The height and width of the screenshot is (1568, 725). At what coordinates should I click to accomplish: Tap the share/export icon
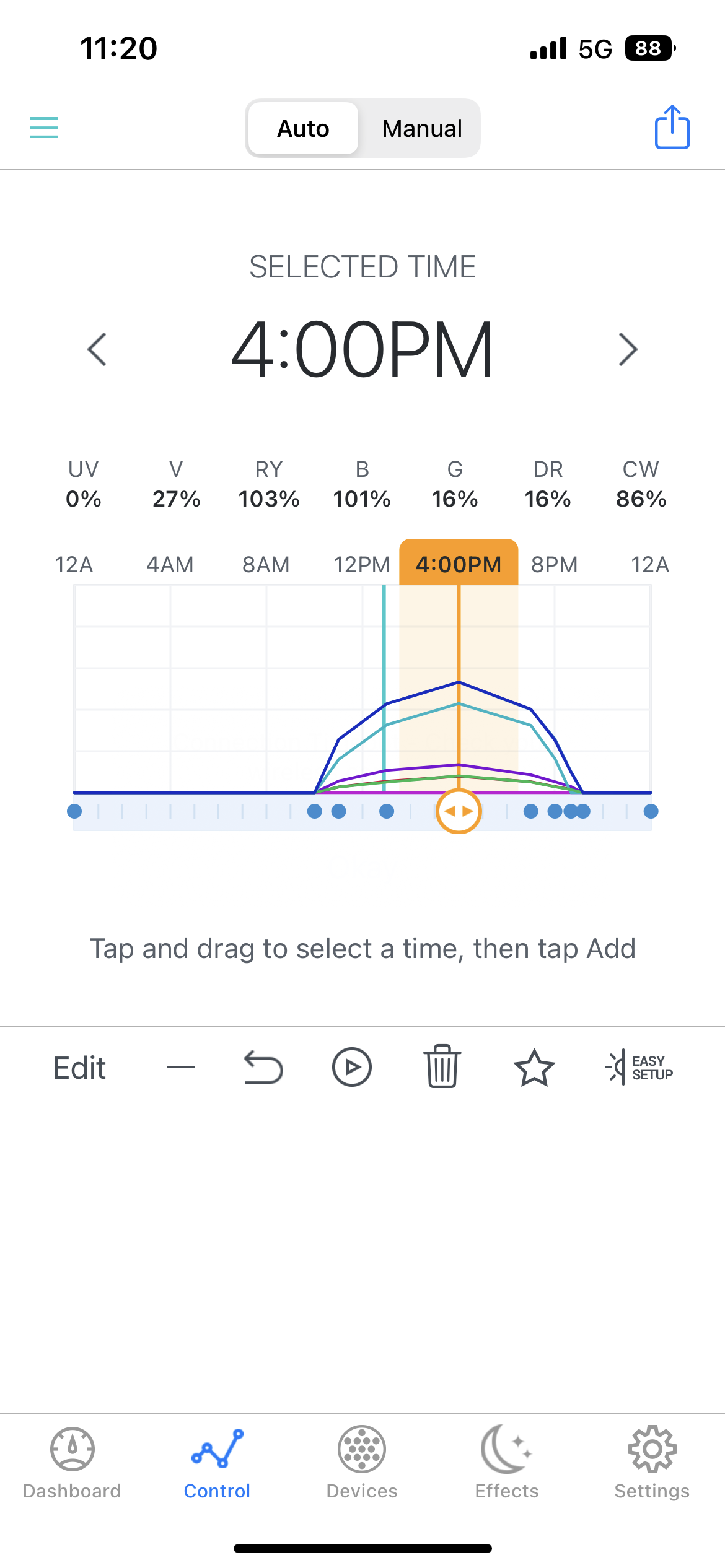click(x=672, y=127)
